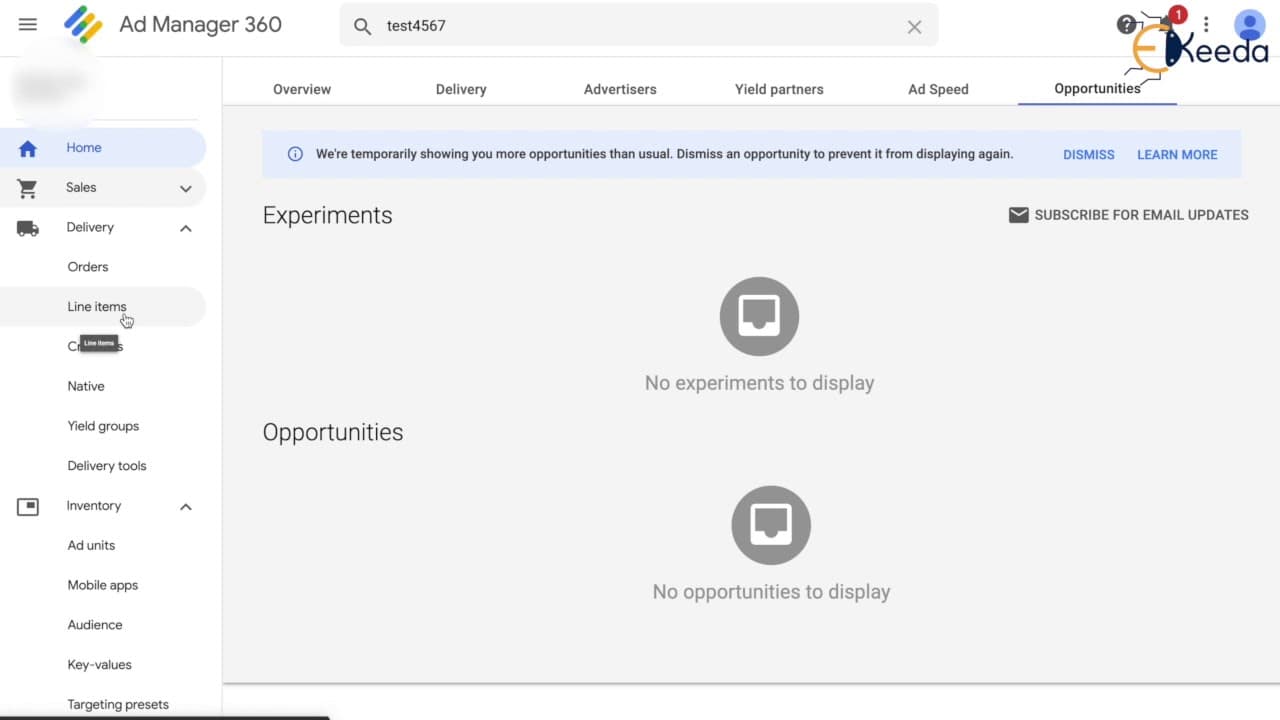The width and height of the screenshot is (1280, 720).
Task: Click the Inventory icon in sidebar
Action: click(x=28, y=507)
